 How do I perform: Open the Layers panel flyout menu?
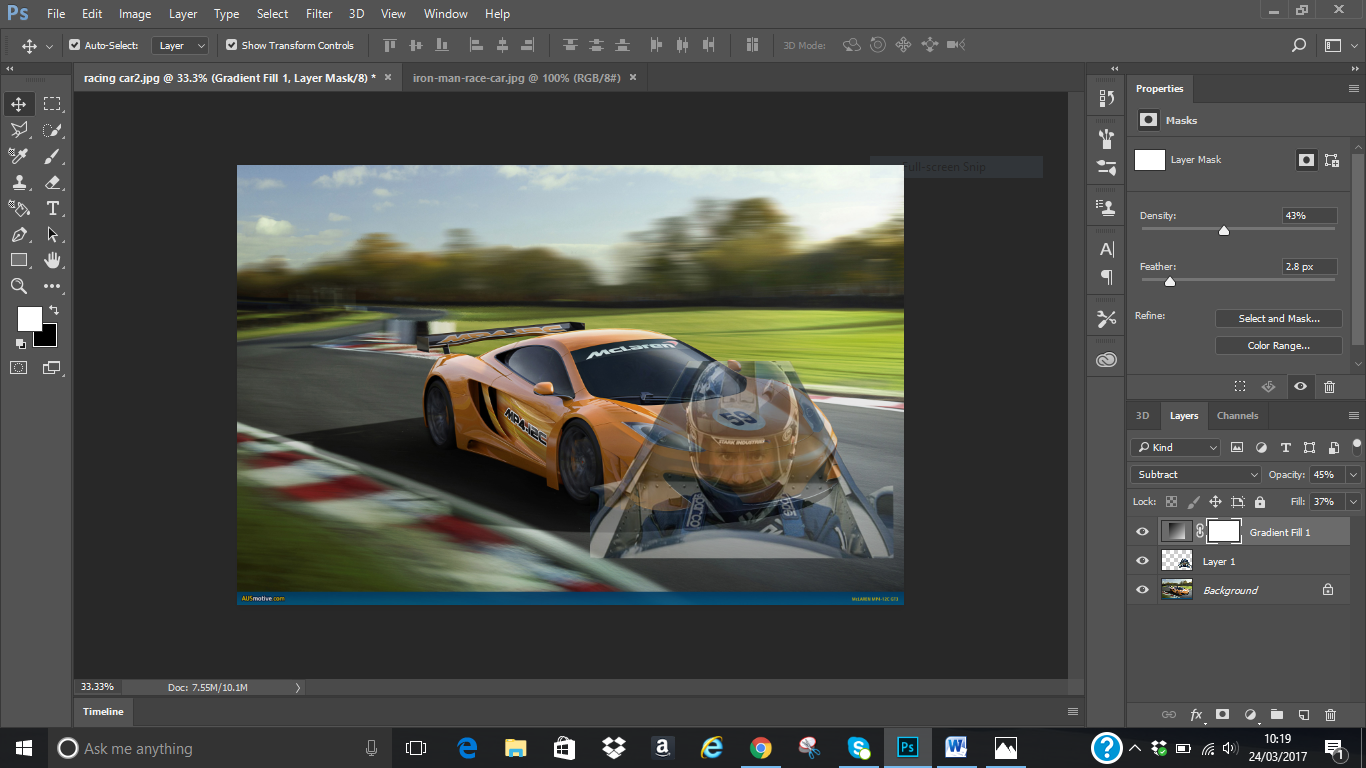pyautogui.click(x=1355, y=415)
